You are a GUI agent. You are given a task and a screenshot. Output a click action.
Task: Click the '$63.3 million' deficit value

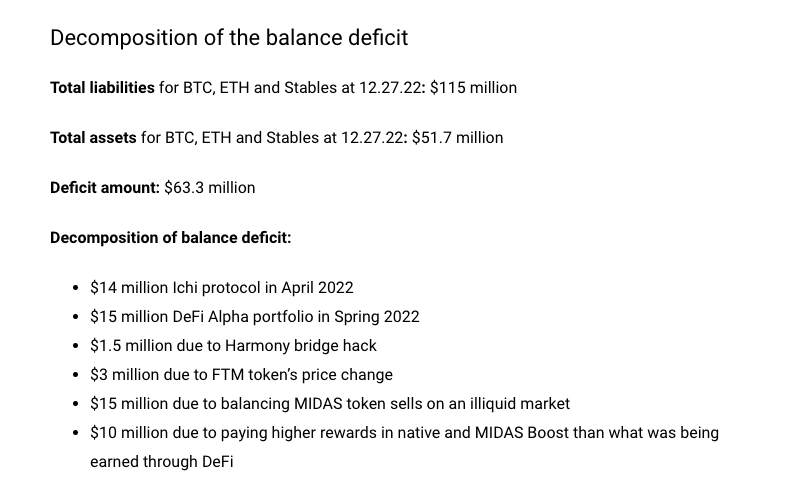210,188
